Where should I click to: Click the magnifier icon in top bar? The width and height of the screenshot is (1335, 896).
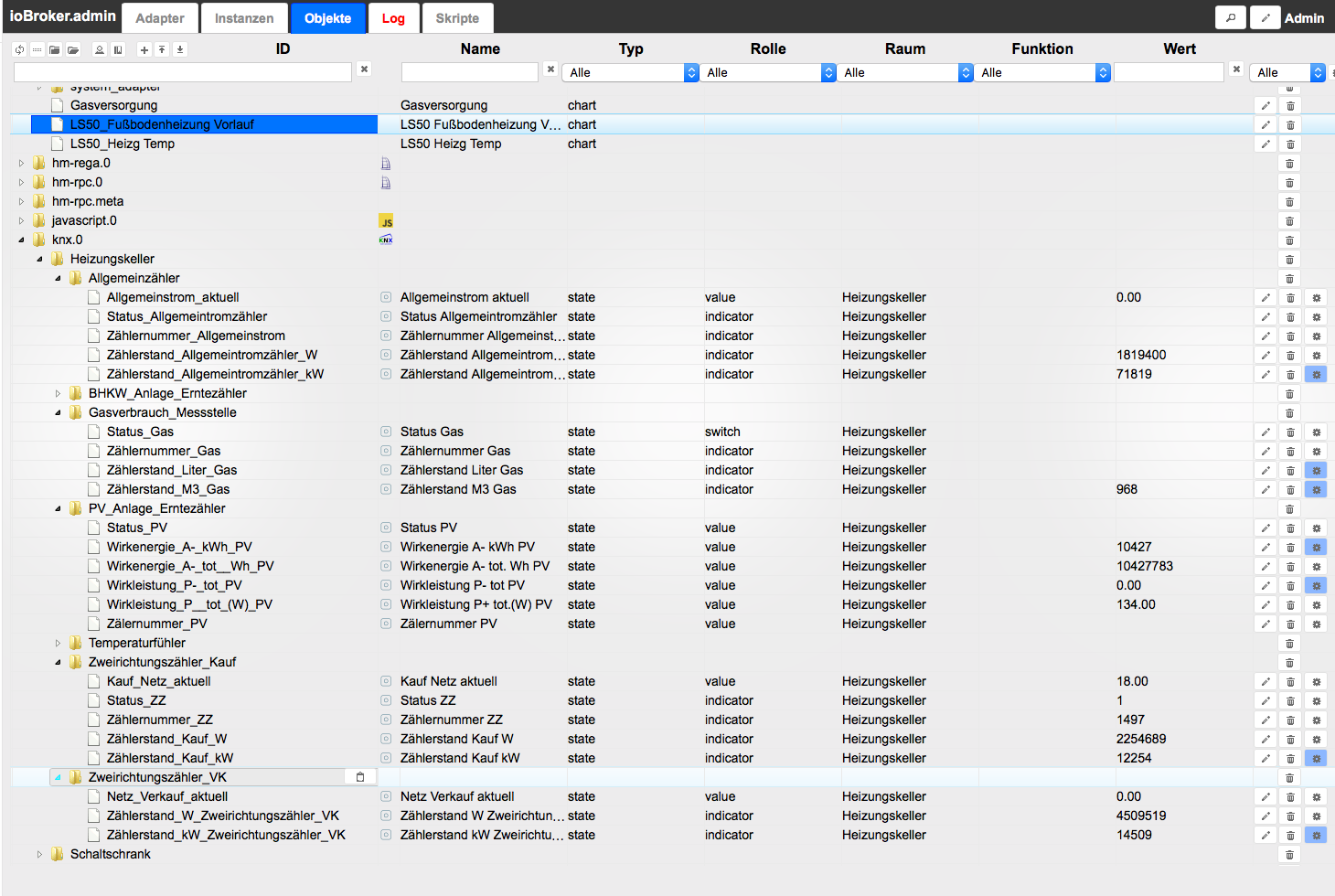coord(1231,17)
